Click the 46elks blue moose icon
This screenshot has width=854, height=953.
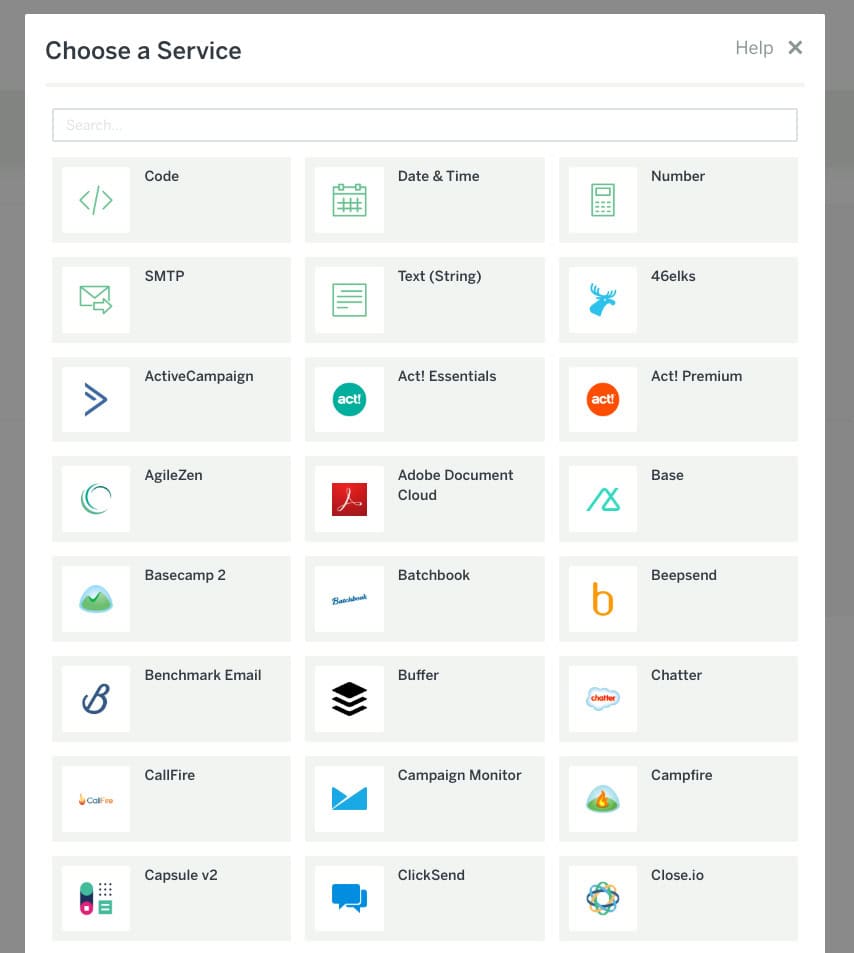[603, 300]
